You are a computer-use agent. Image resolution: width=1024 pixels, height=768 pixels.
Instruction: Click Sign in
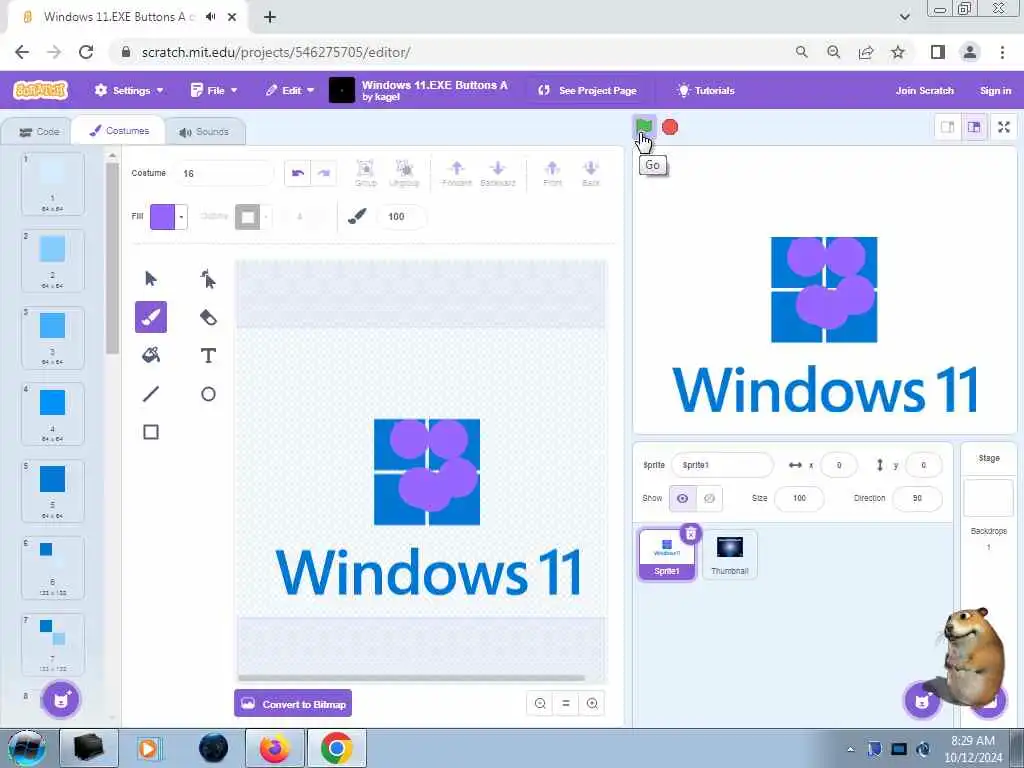[995, 90]
